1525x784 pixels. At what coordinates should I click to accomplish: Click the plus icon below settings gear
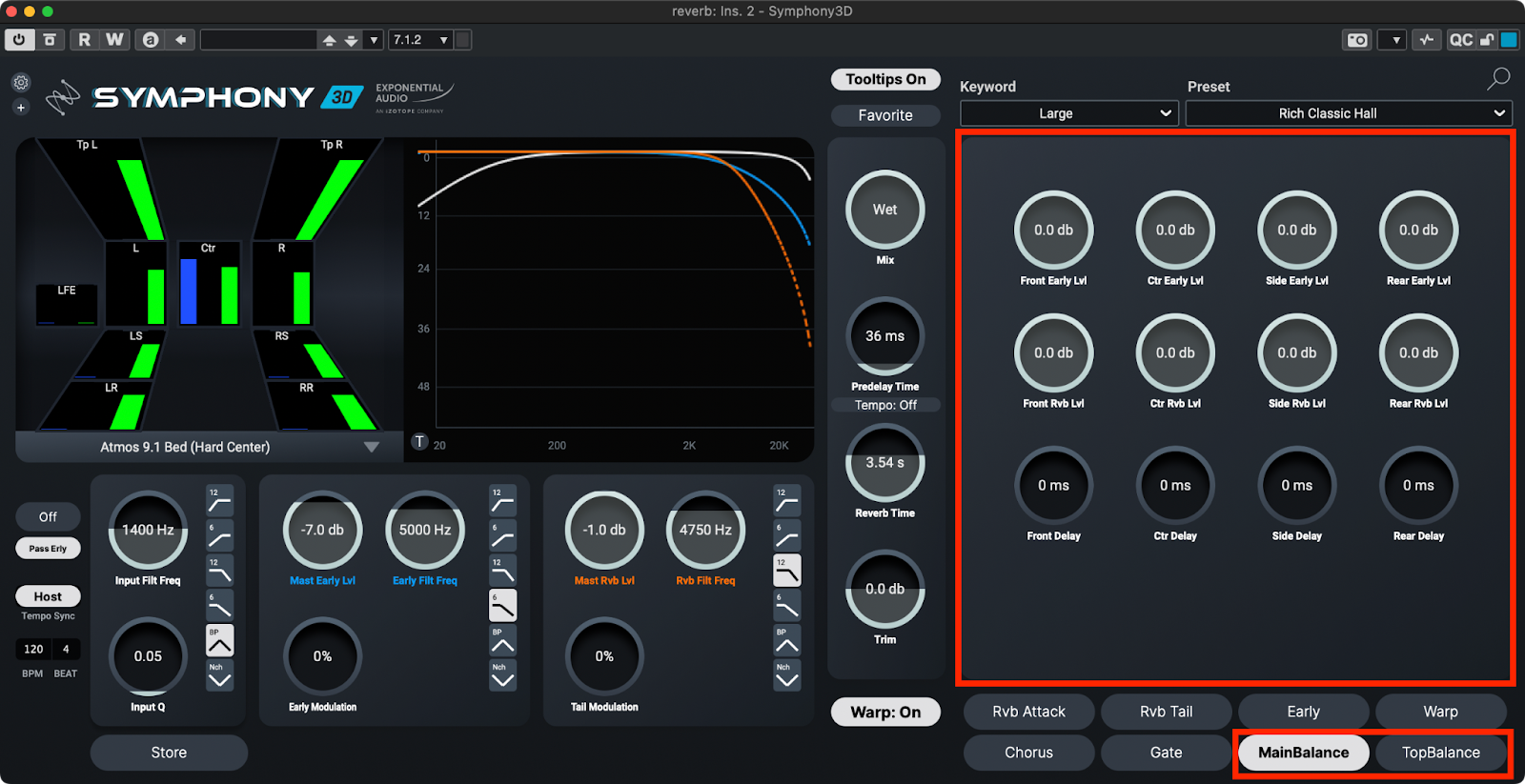[x=21, y=108]
